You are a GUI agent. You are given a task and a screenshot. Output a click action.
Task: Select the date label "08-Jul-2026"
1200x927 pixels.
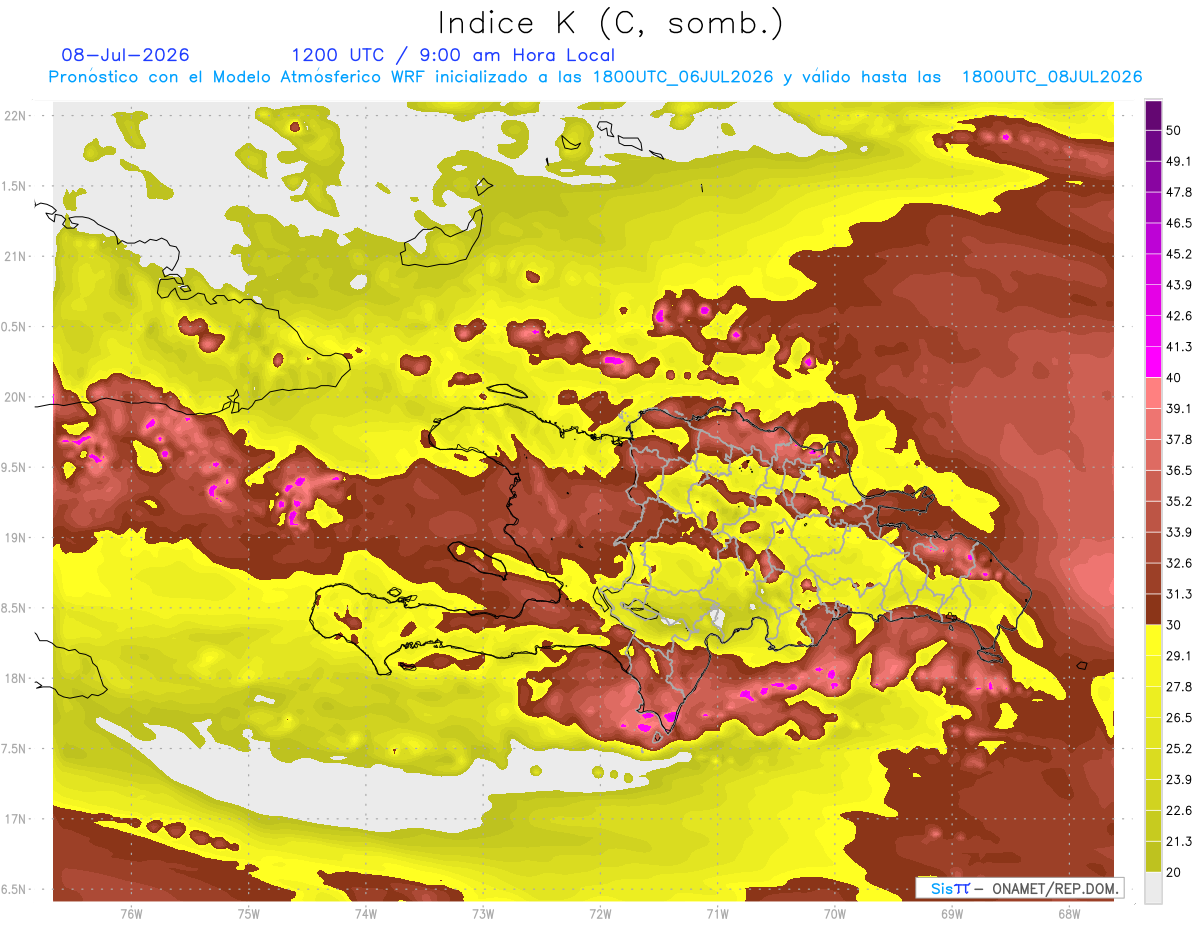pos(125,55)
